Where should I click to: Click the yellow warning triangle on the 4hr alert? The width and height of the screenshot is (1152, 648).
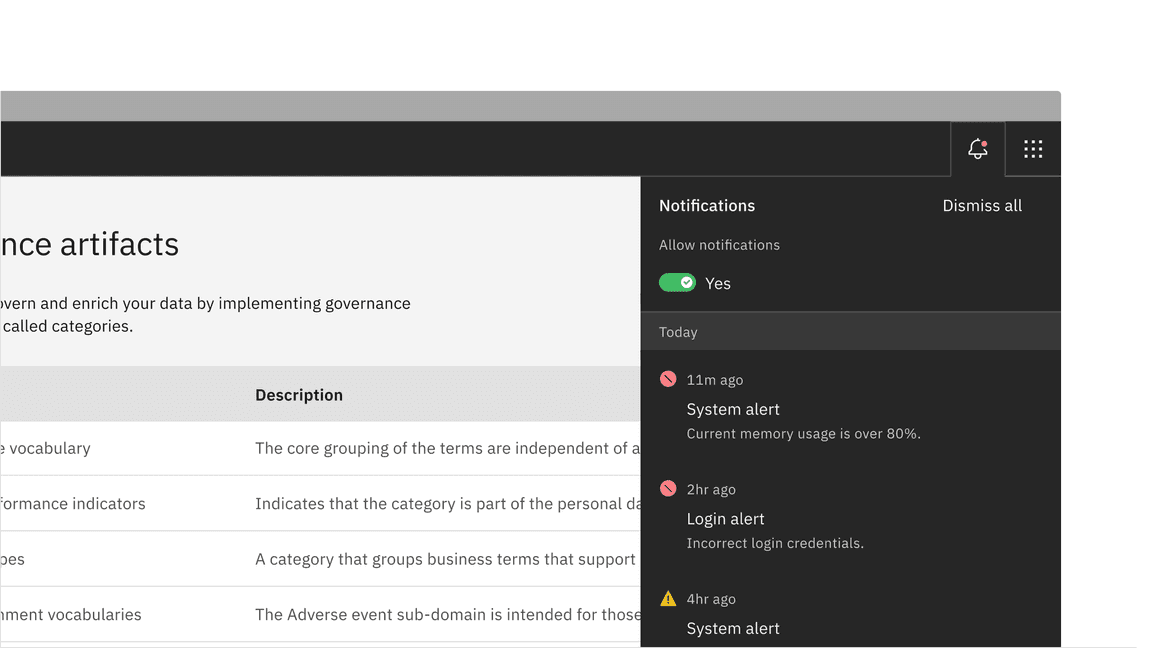[x=667, y=598]
